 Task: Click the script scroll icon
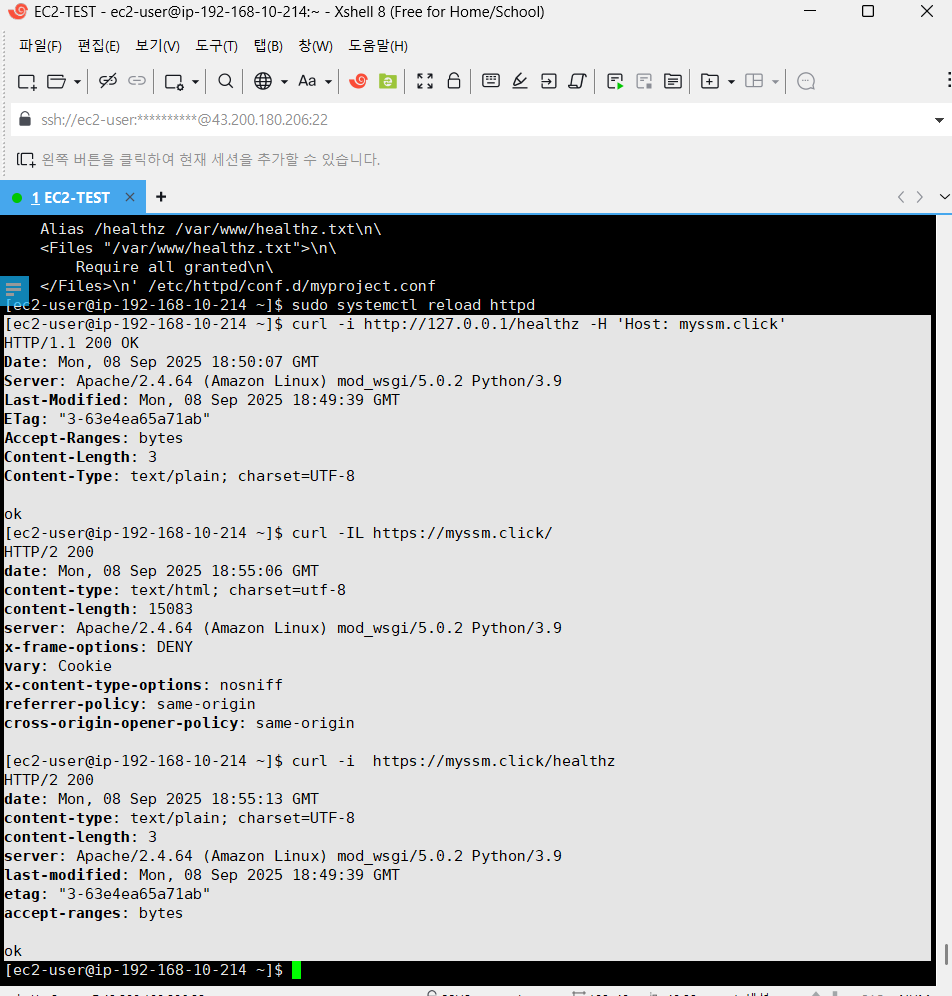(x=577, y=81)
